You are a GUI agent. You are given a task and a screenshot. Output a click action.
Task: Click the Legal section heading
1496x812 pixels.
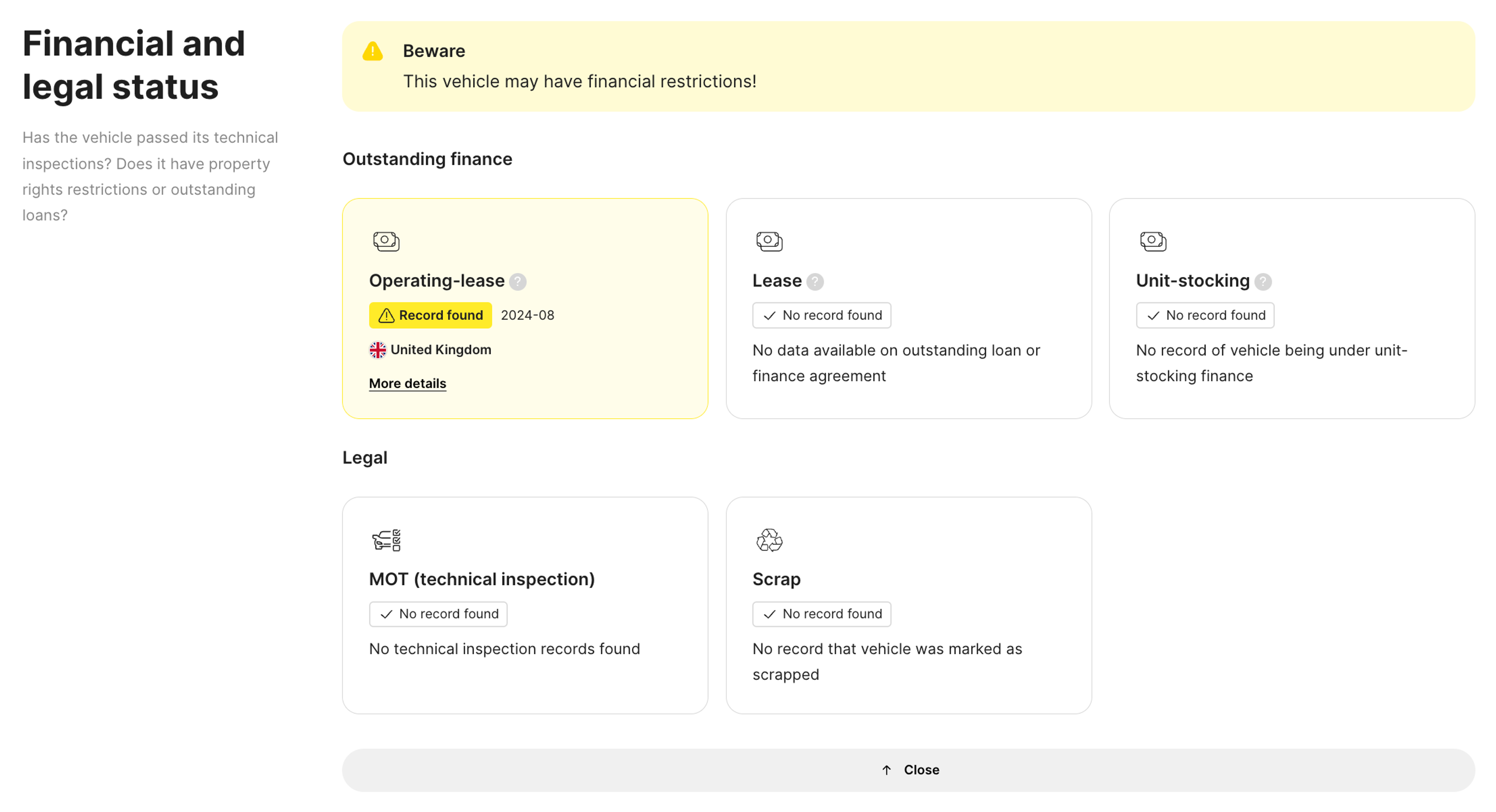point(365,457)
